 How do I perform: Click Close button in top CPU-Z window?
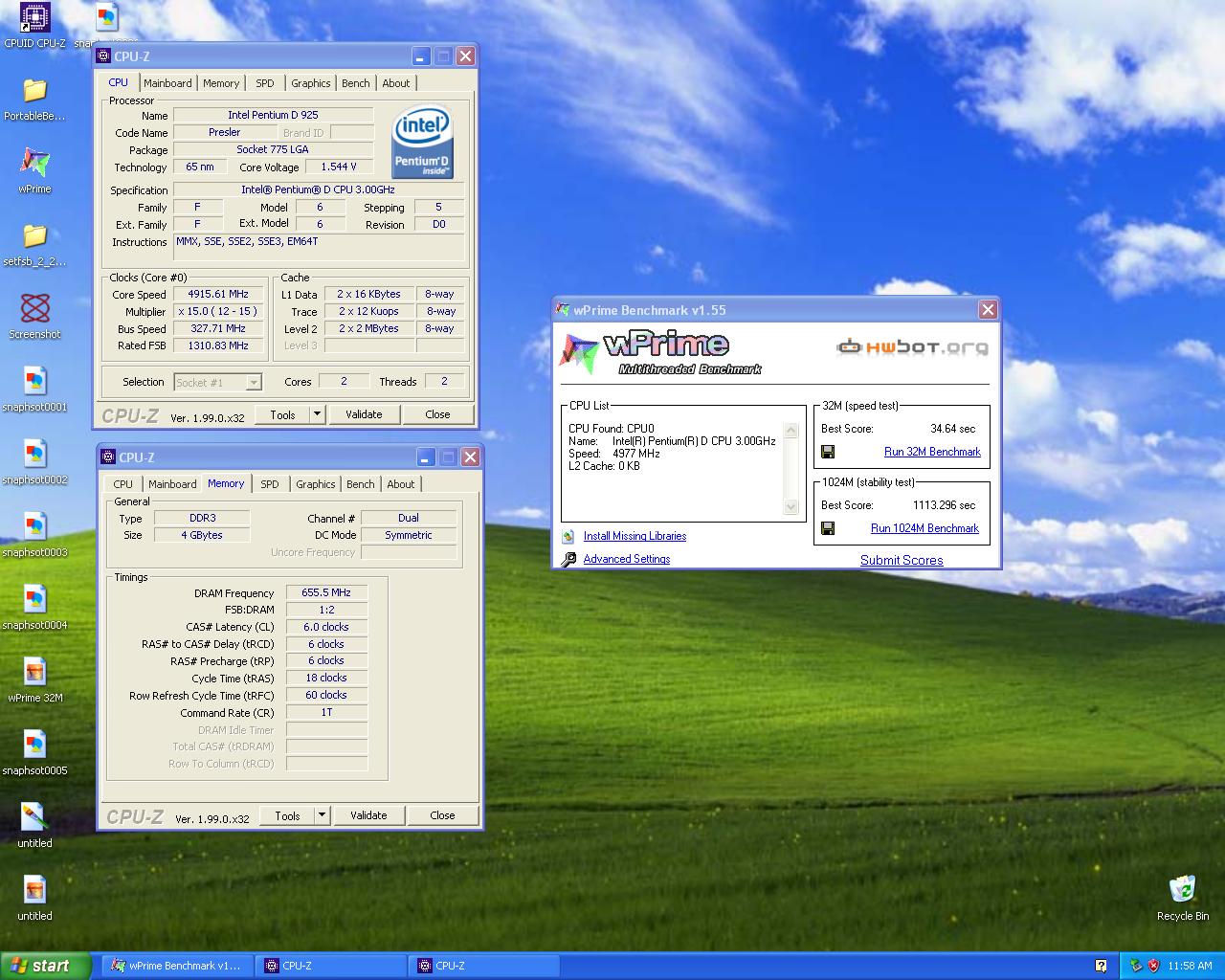coord(437,414)
